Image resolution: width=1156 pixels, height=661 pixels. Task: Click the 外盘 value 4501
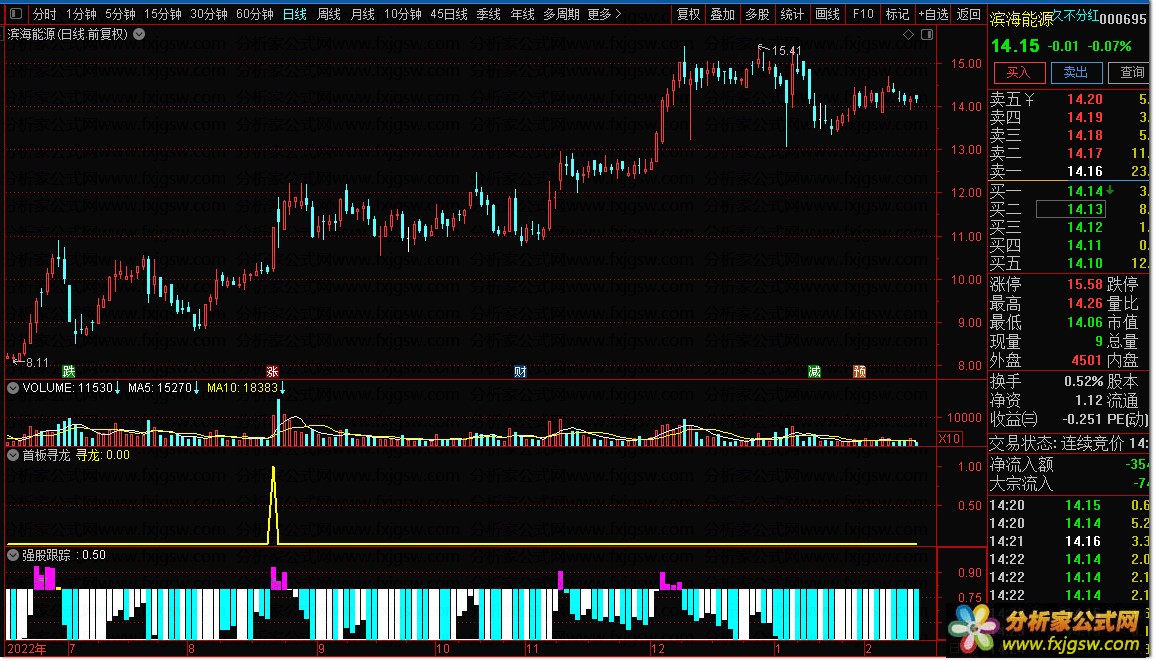[1087, 360]
